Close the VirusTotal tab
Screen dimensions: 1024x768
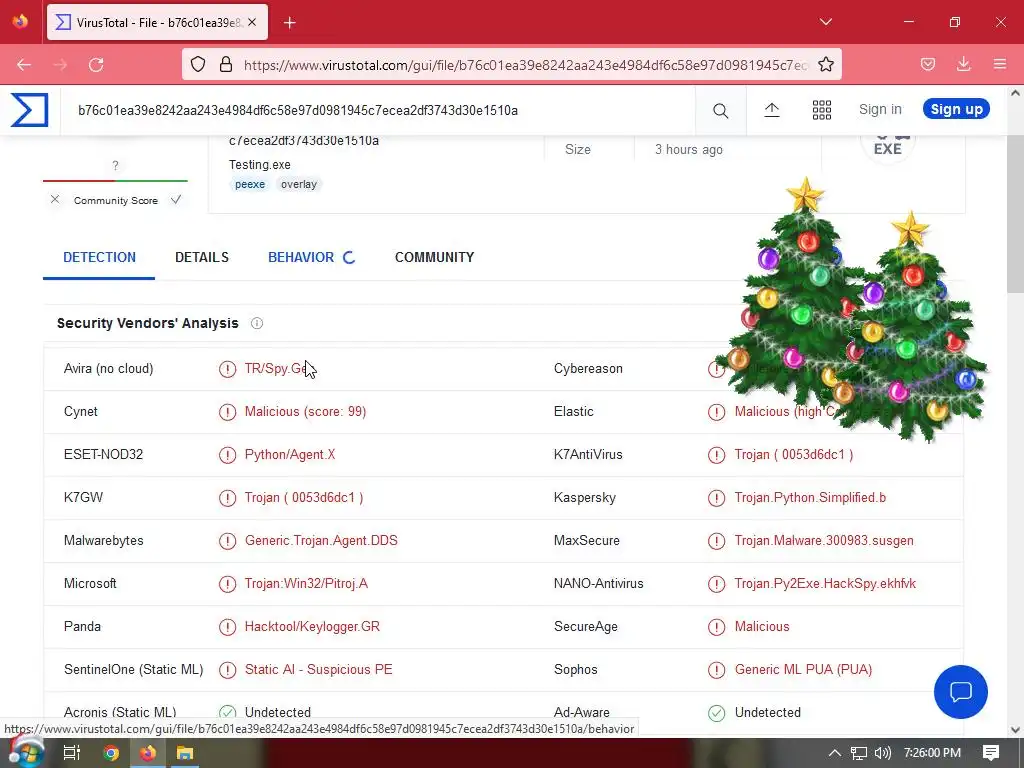pos(252,22)
